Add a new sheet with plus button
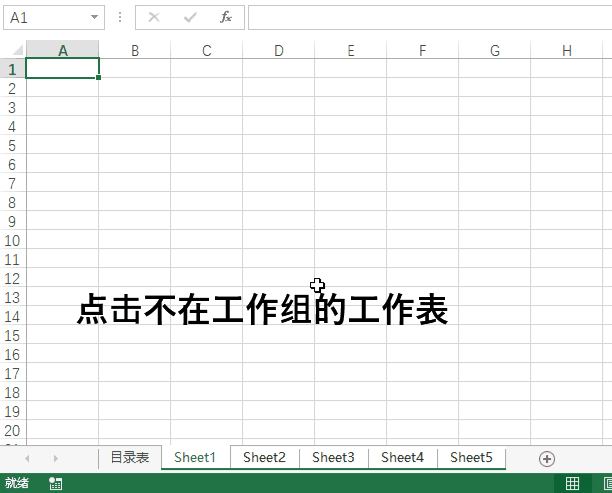Viewport: 612px width, 493px height. [546, 458]
